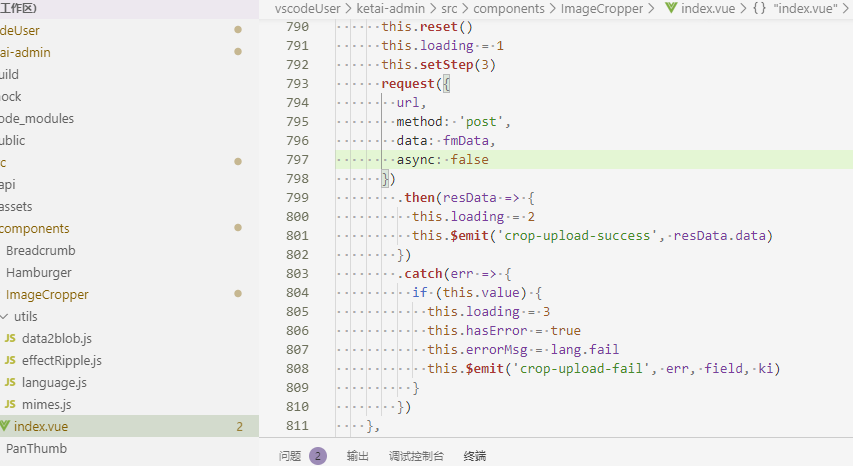
Task: Click line number 803 in the gutter
Action: point(298,274)
